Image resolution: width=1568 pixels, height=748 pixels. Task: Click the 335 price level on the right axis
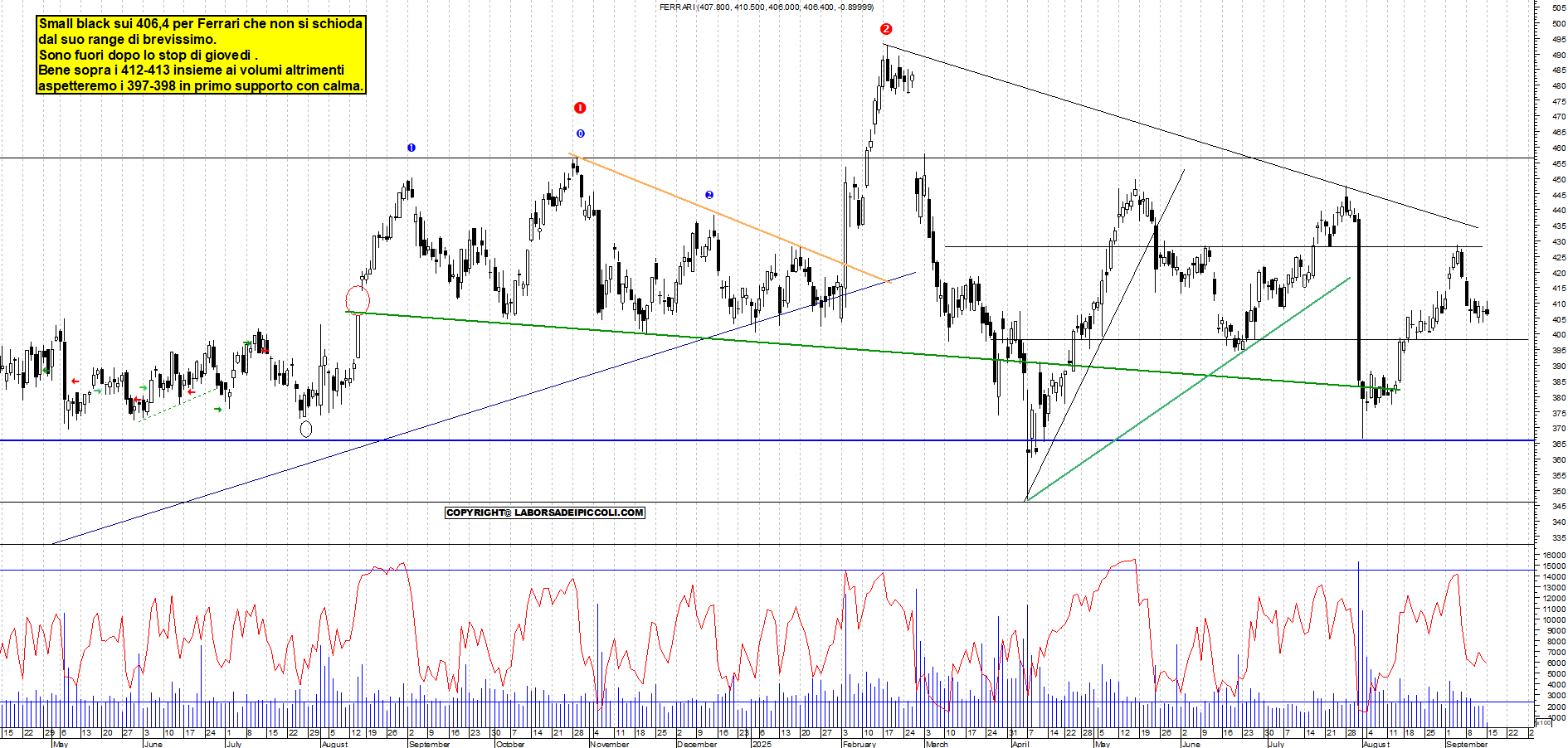1558,537
